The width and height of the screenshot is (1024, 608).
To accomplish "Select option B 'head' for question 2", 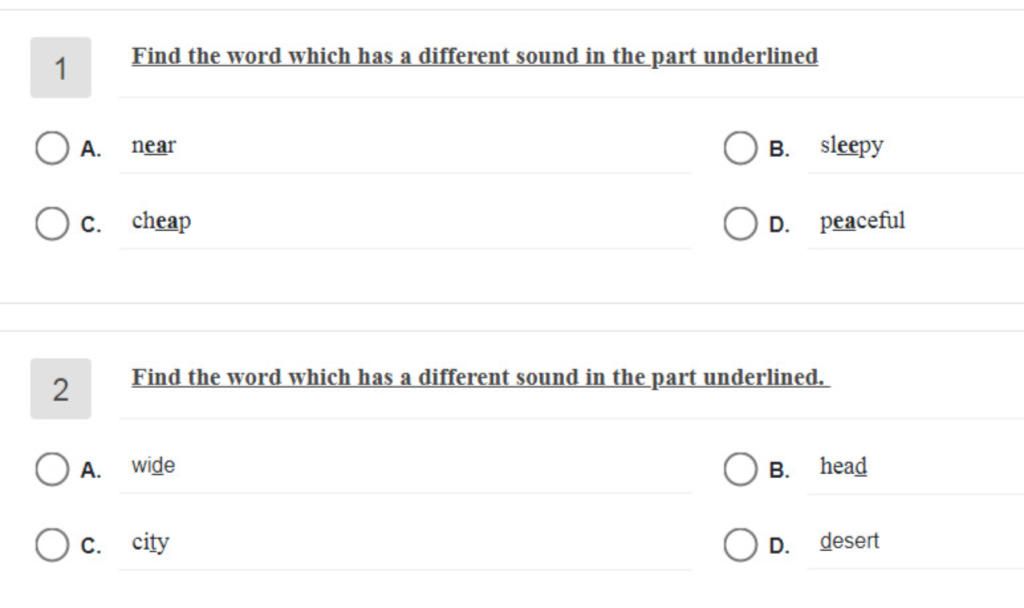I will pyautogui.click(x=741, y=469).
